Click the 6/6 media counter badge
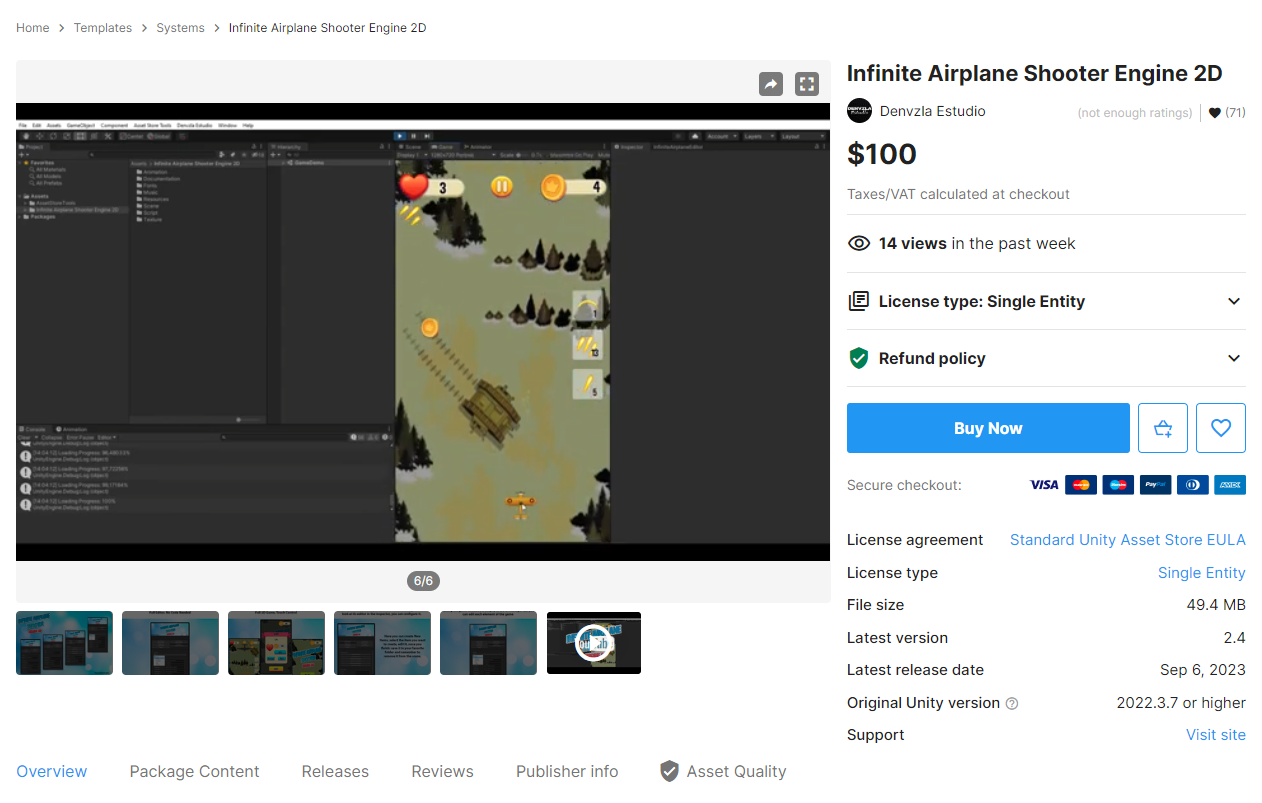This screenshot has height=803, width=1262. coord(423,581)
